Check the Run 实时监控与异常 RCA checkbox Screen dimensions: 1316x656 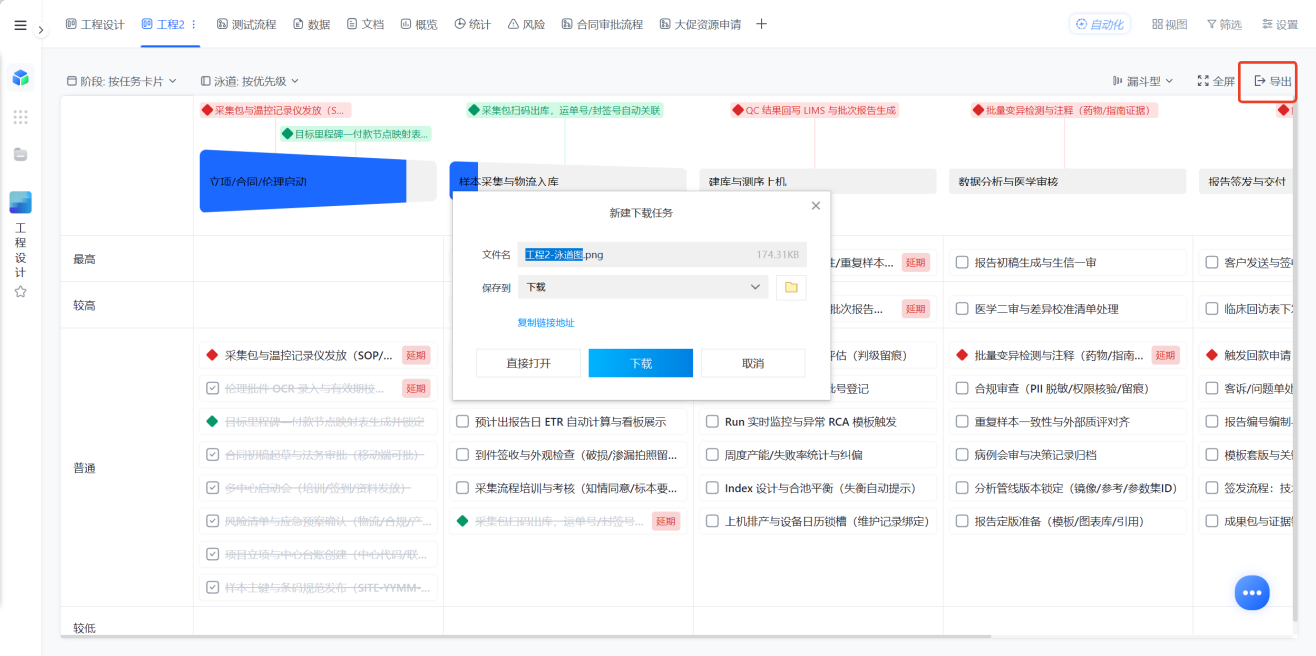point(712,422)
